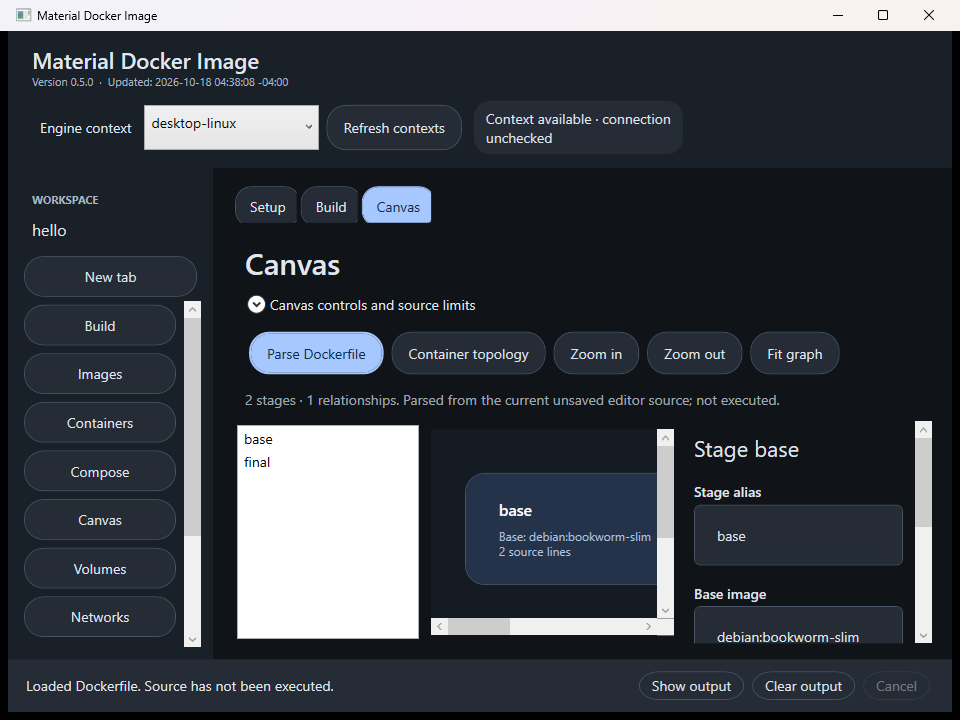The image size is (960, 720).
Task: Open the Canvas section in sidebar
Action: 100,520
